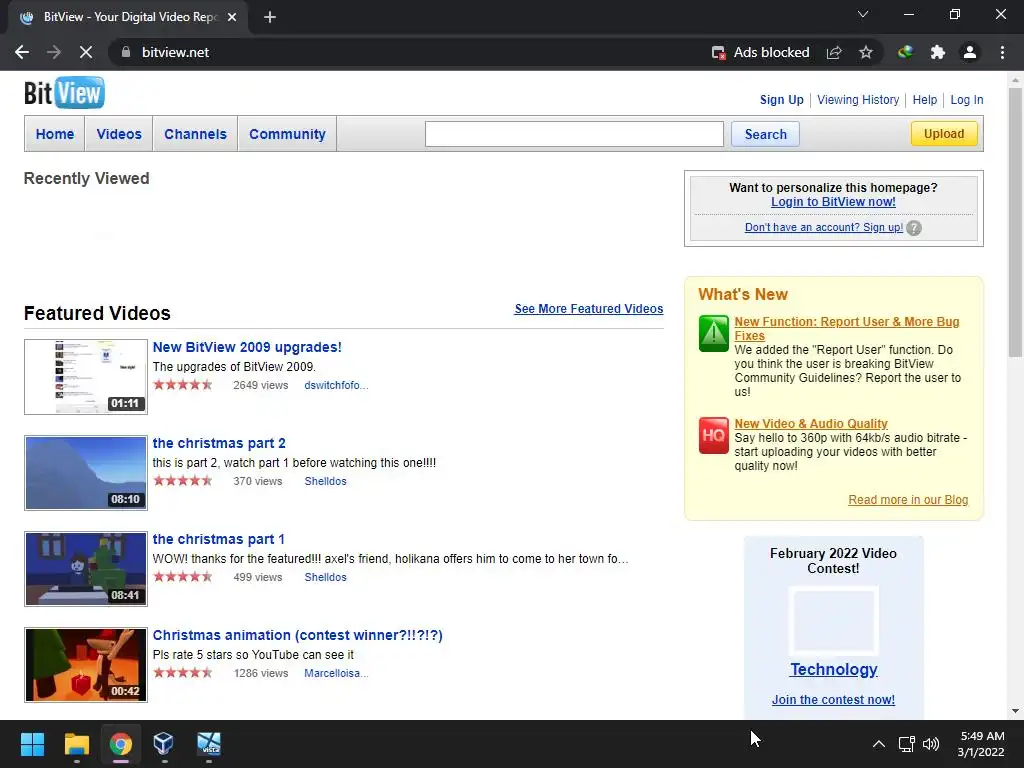Open a new browser tab with plus
Screen dimensions: 1024x768
point(270,17)
